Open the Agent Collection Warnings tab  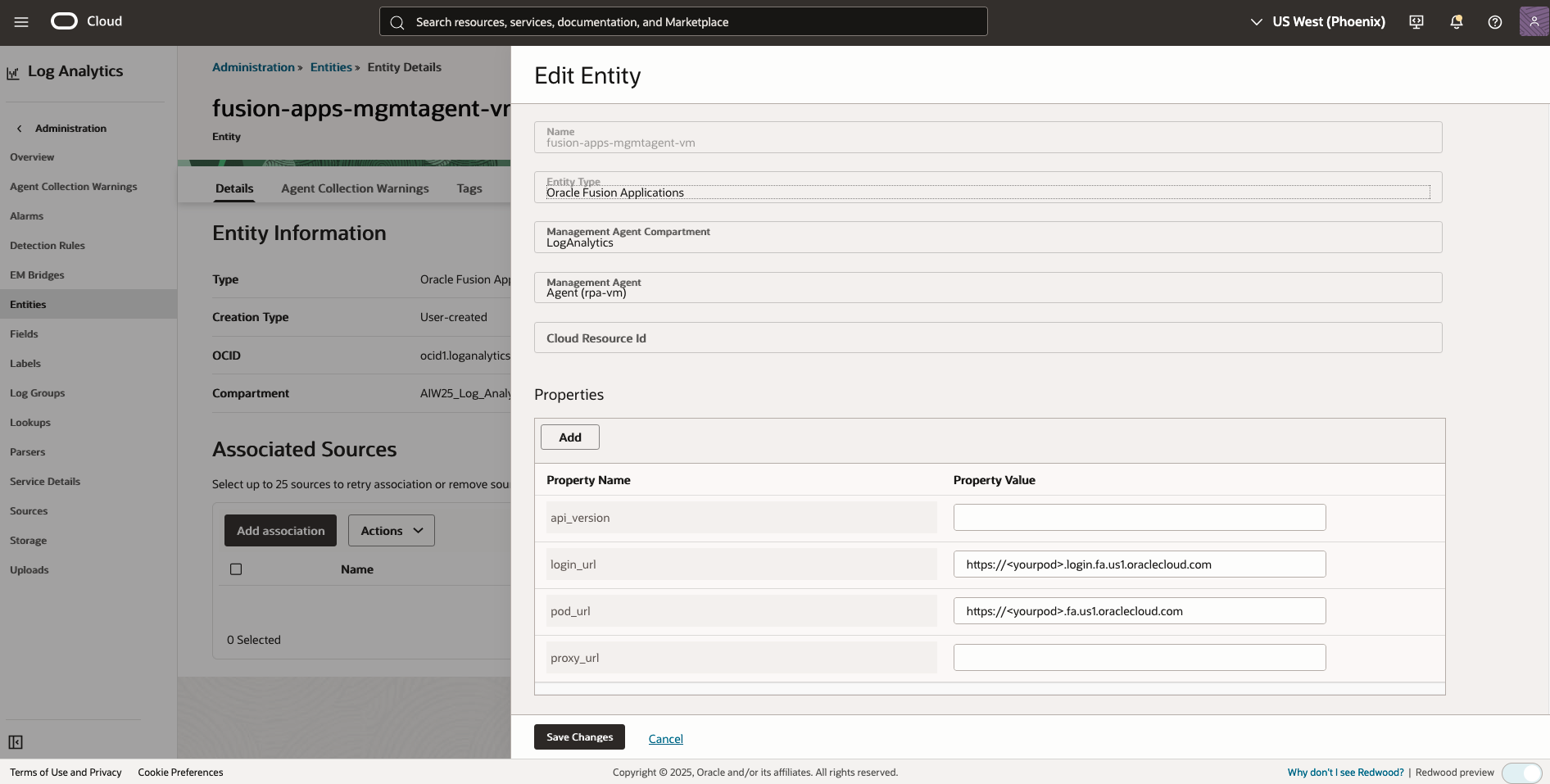pos(355,188)
